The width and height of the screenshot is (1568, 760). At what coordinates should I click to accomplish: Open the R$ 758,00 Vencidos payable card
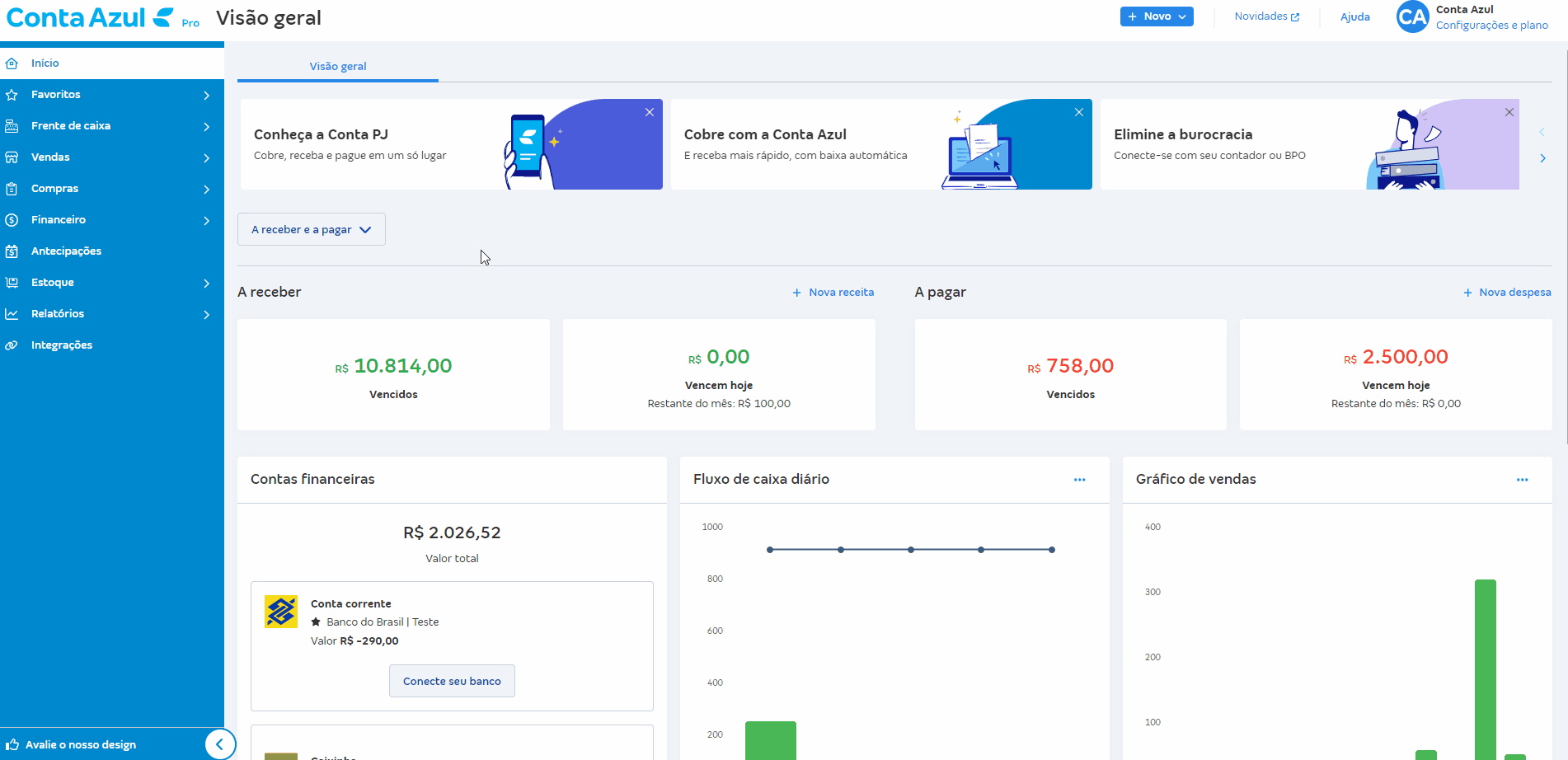point(1070,375)
